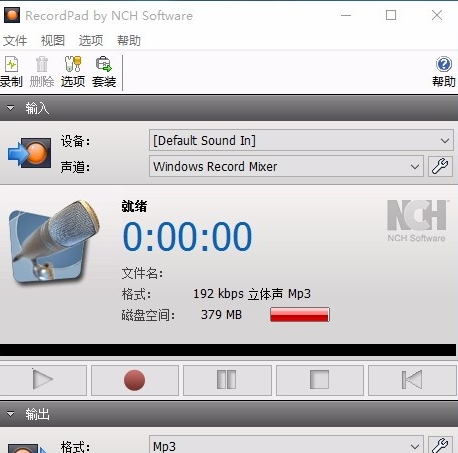Open the 设备 Default Sound In dropdown
This screenshot has height=453, width=458.
(x=301, y=140)
